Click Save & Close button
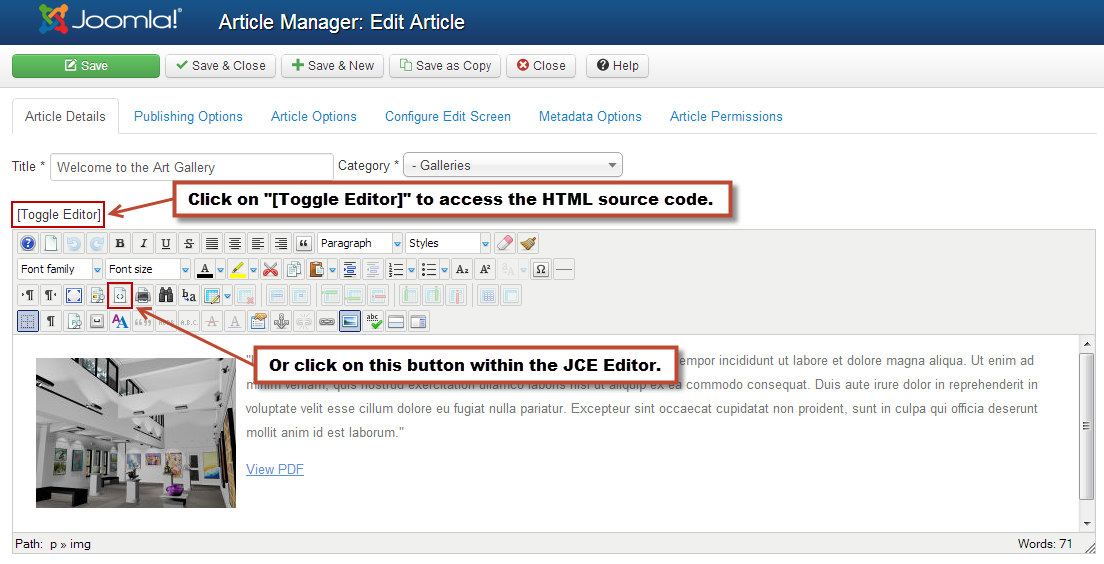The image size is (1104, 564). 220,65
